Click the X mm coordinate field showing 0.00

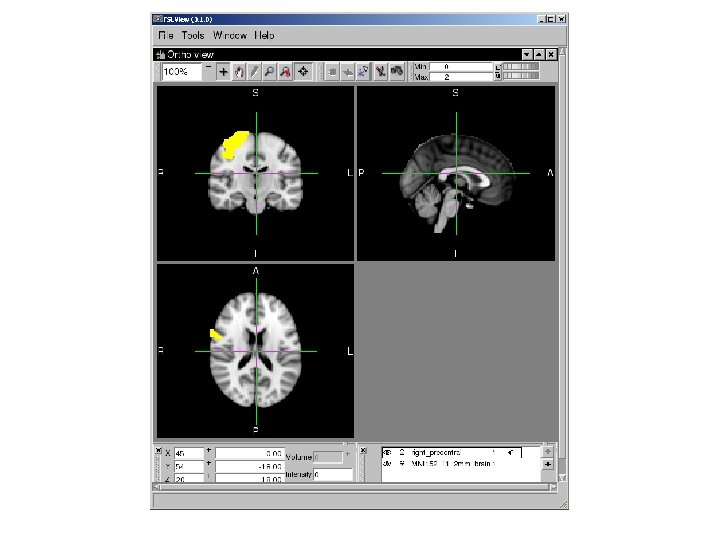[249, 453]
